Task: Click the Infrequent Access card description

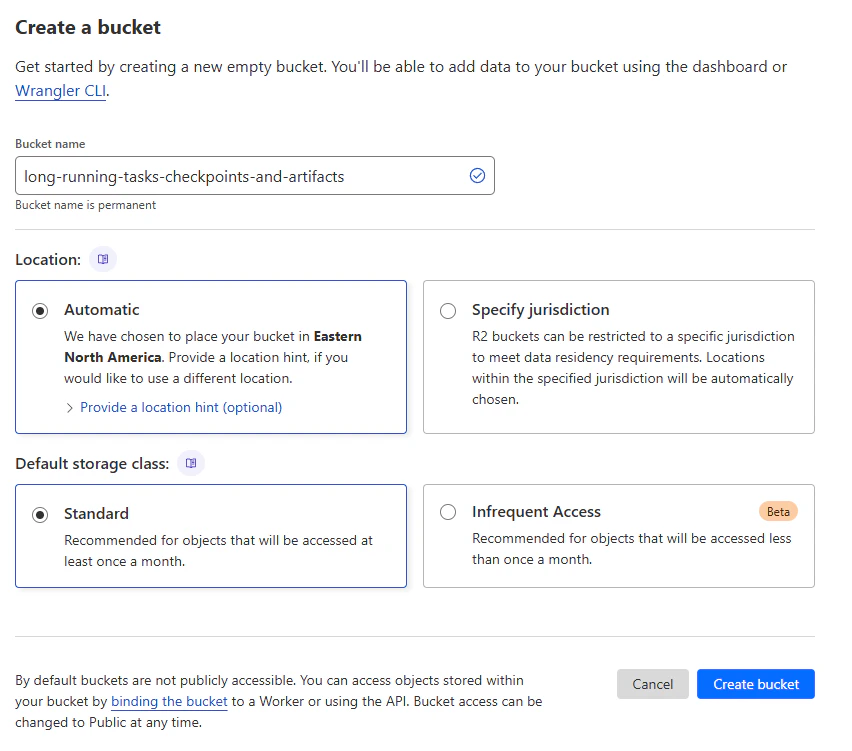Action: tap(631, 549)
